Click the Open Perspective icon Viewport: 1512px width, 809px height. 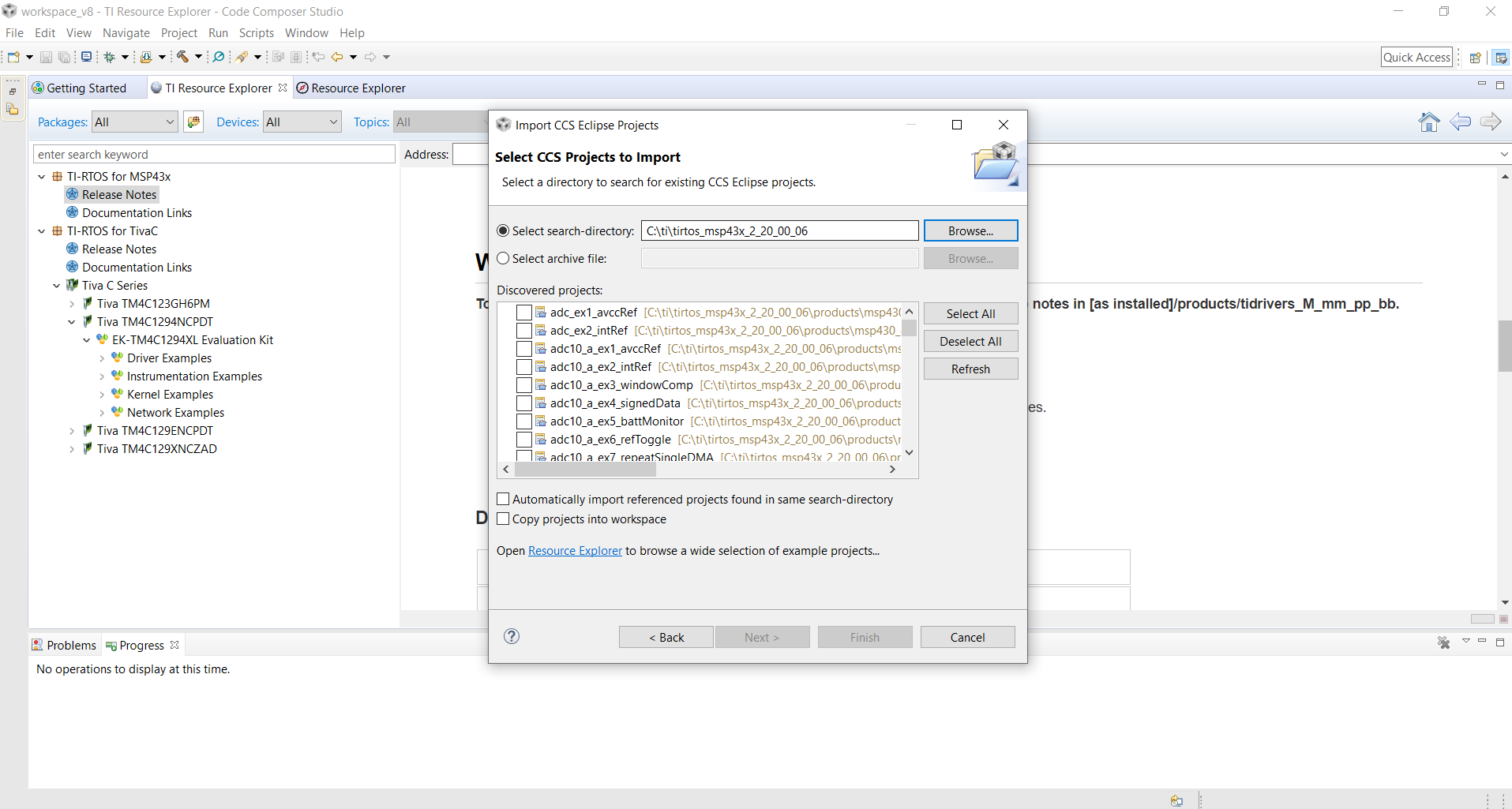click(x=1475, y=57)
